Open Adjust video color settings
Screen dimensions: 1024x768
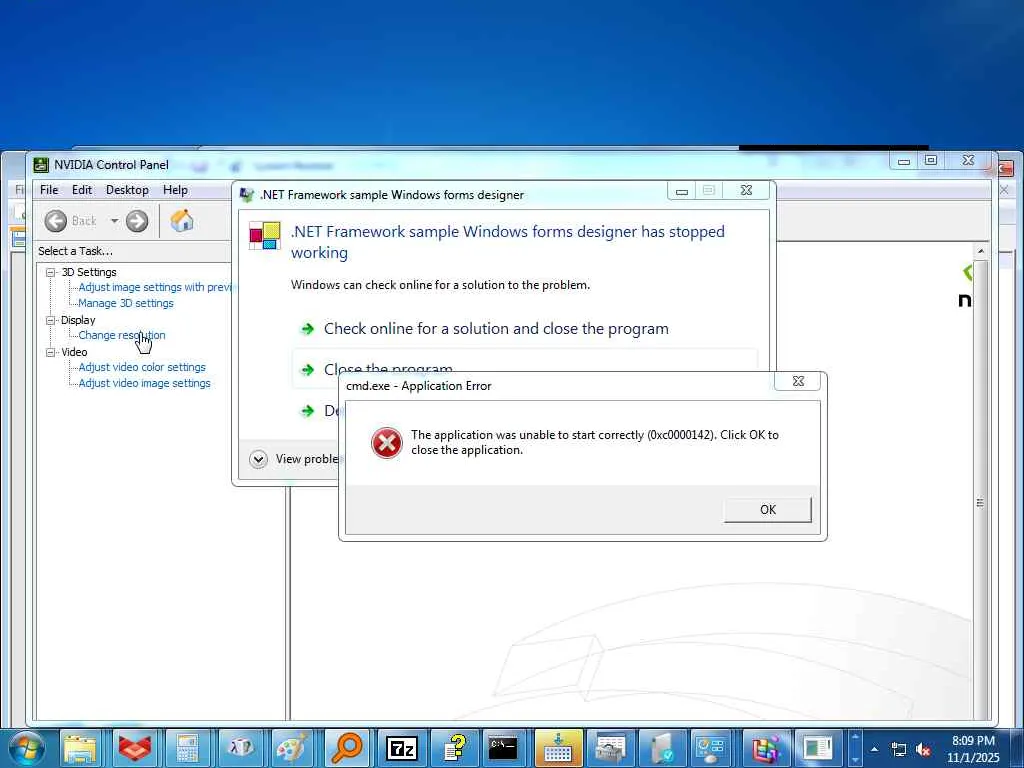142,367
